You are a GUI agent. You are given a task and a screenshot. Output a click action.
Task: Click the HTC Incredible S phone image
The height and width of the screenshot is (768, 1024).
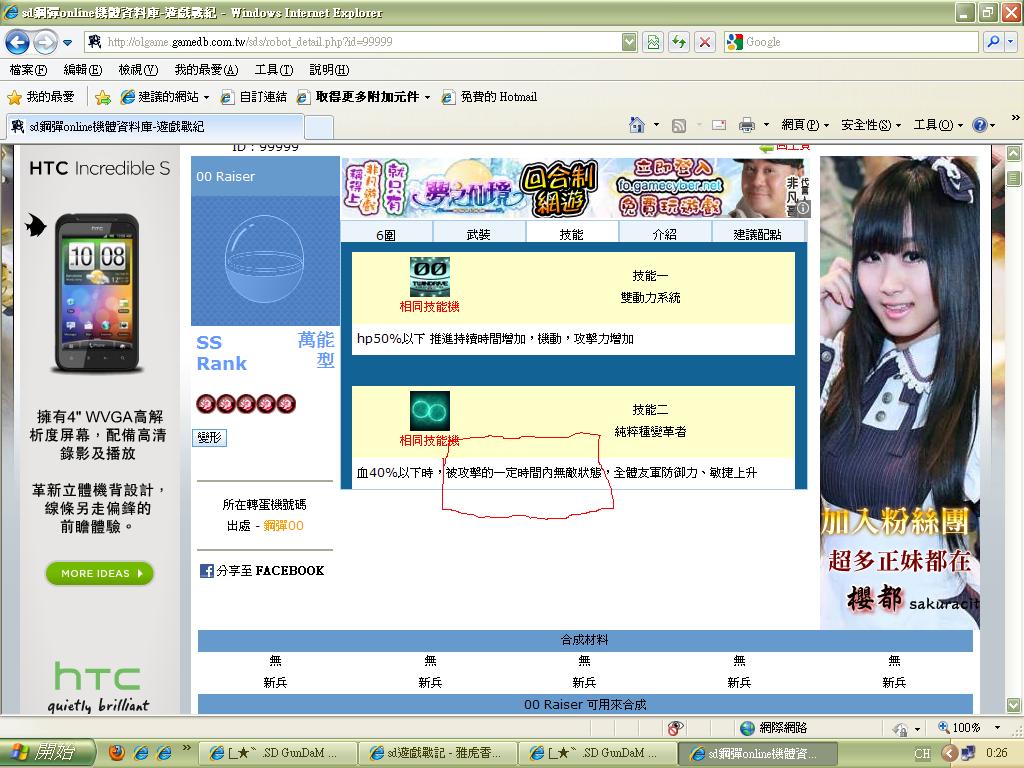pos(98,293)
